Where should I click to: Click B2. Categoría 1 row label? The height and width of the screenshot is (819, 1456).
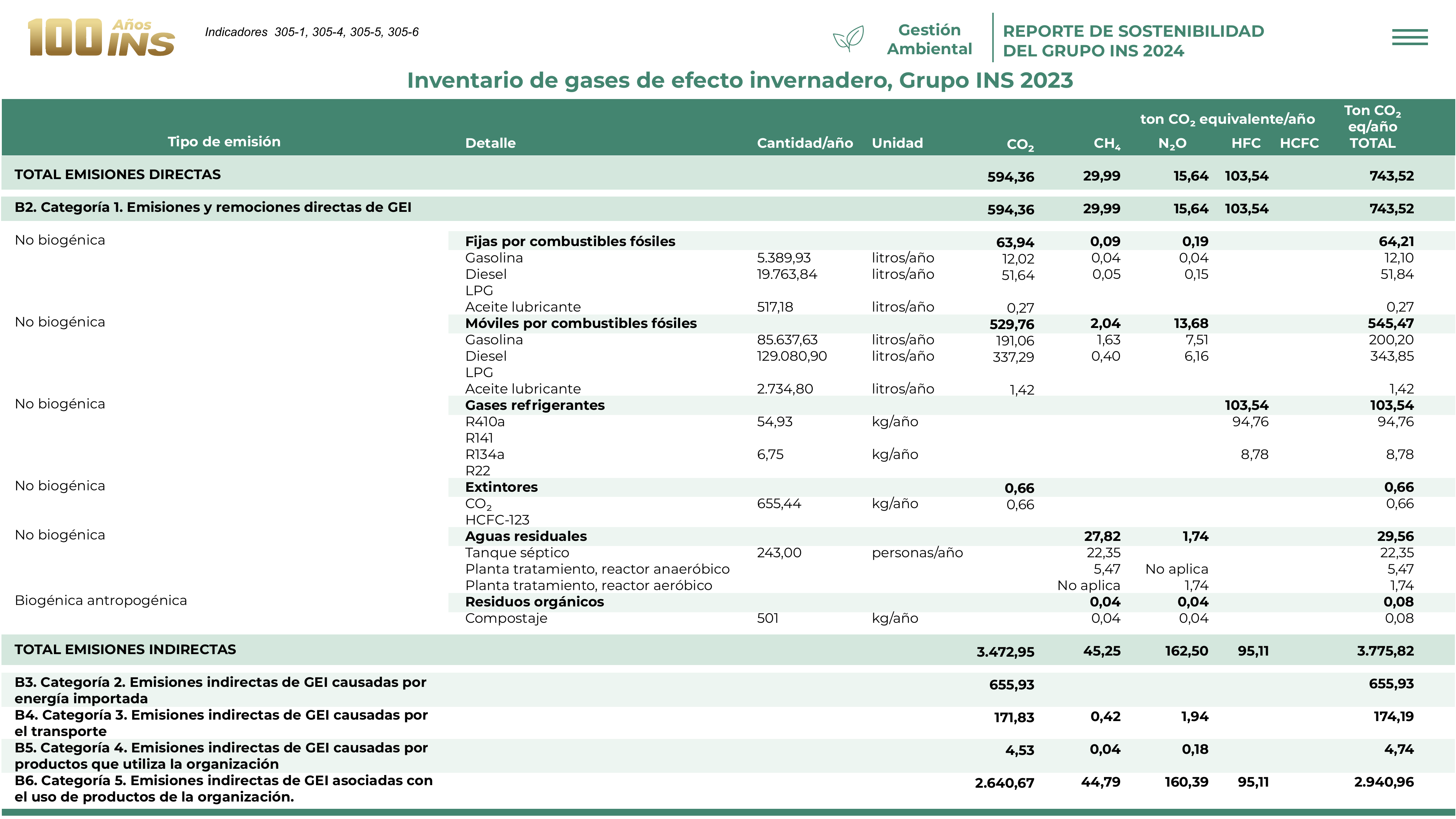pyautogui.click(x=213, y=207)
